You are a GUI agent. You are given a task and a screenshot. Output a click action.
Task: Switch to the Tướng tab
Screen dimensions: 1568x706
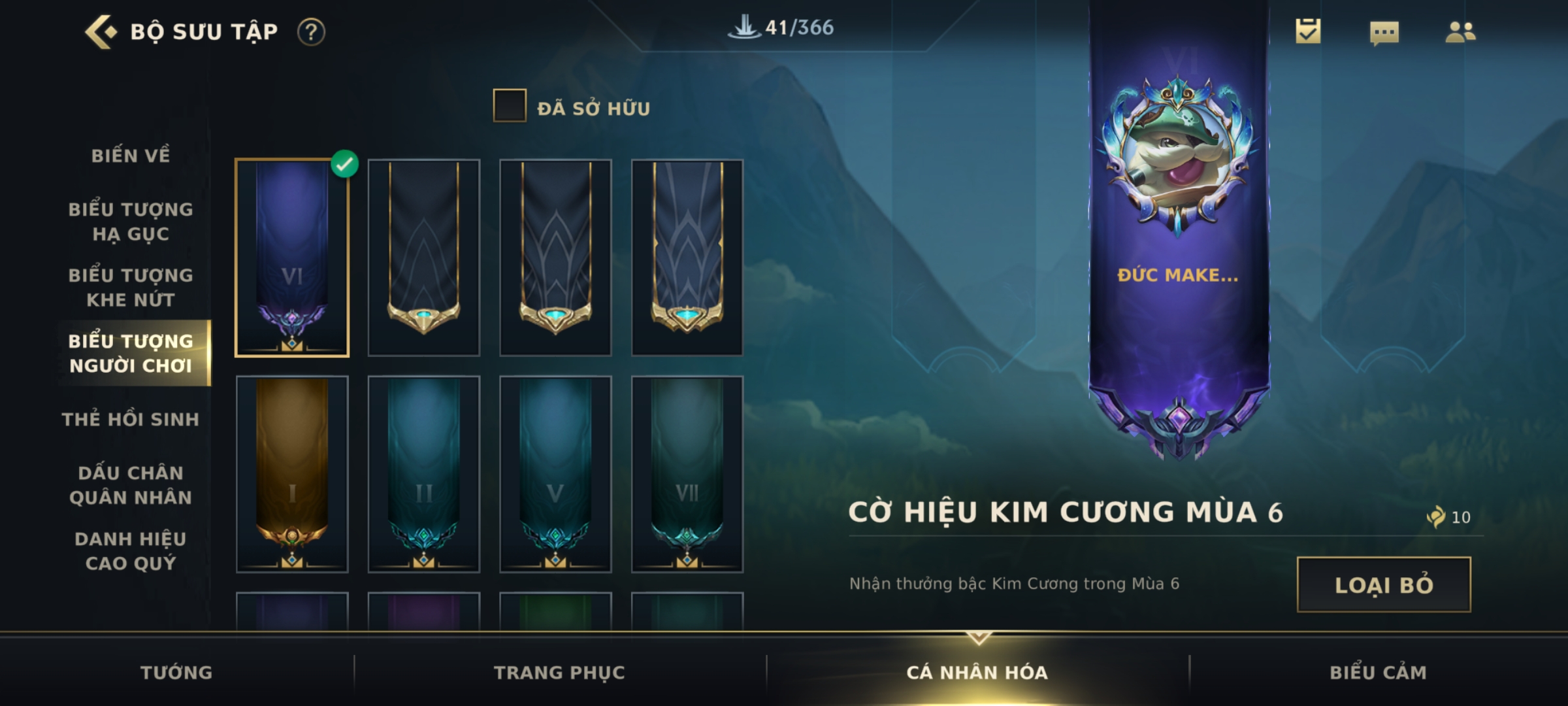(x=176, y=673)
